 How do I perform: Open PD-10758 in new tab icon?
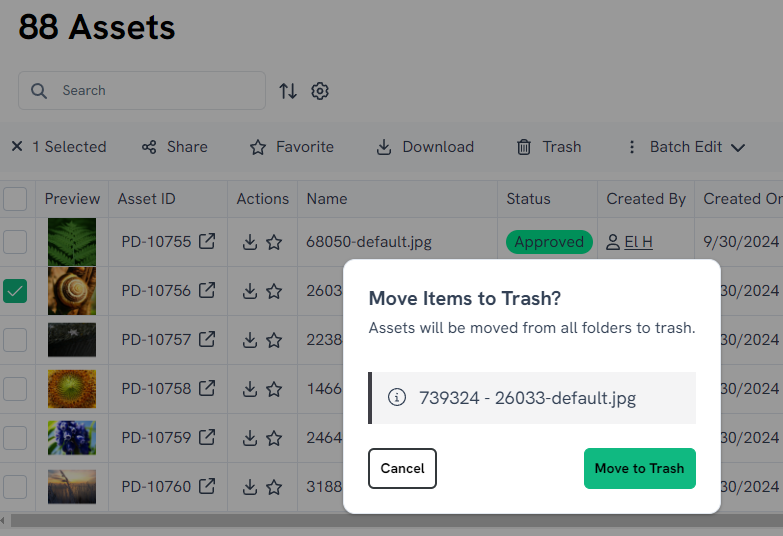point(207,389)
